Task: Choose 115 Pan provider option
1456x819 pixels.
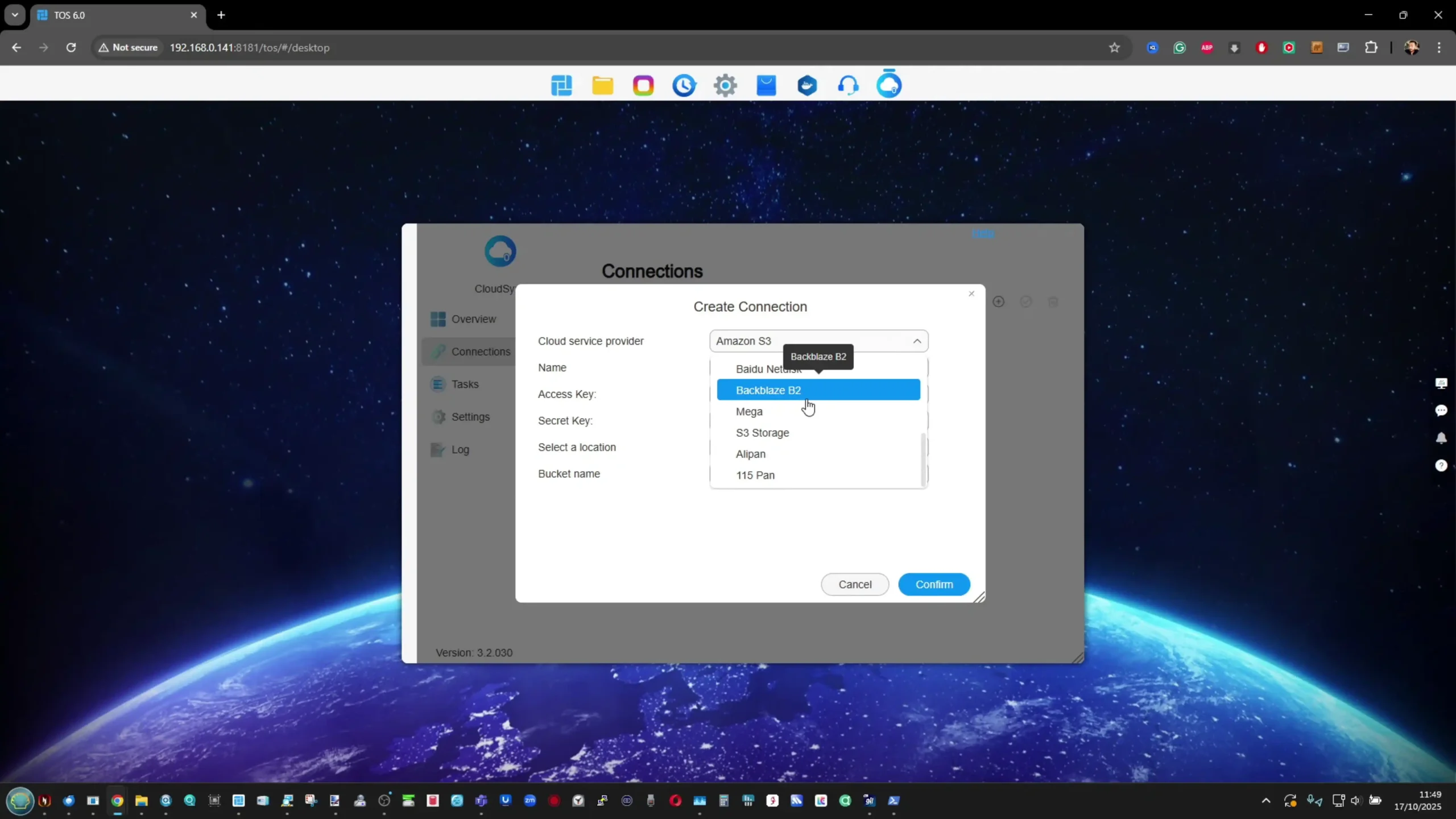Action: (755, 475)
